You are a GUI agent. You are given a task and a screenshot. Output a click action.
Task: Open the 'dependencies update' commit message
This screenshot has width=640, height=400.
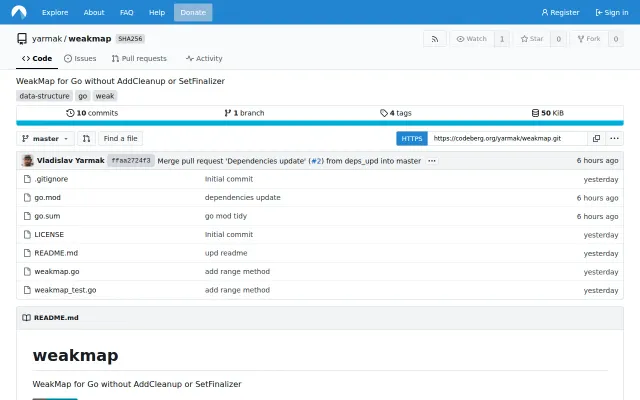pyautogui.click(x=242, y=198)
